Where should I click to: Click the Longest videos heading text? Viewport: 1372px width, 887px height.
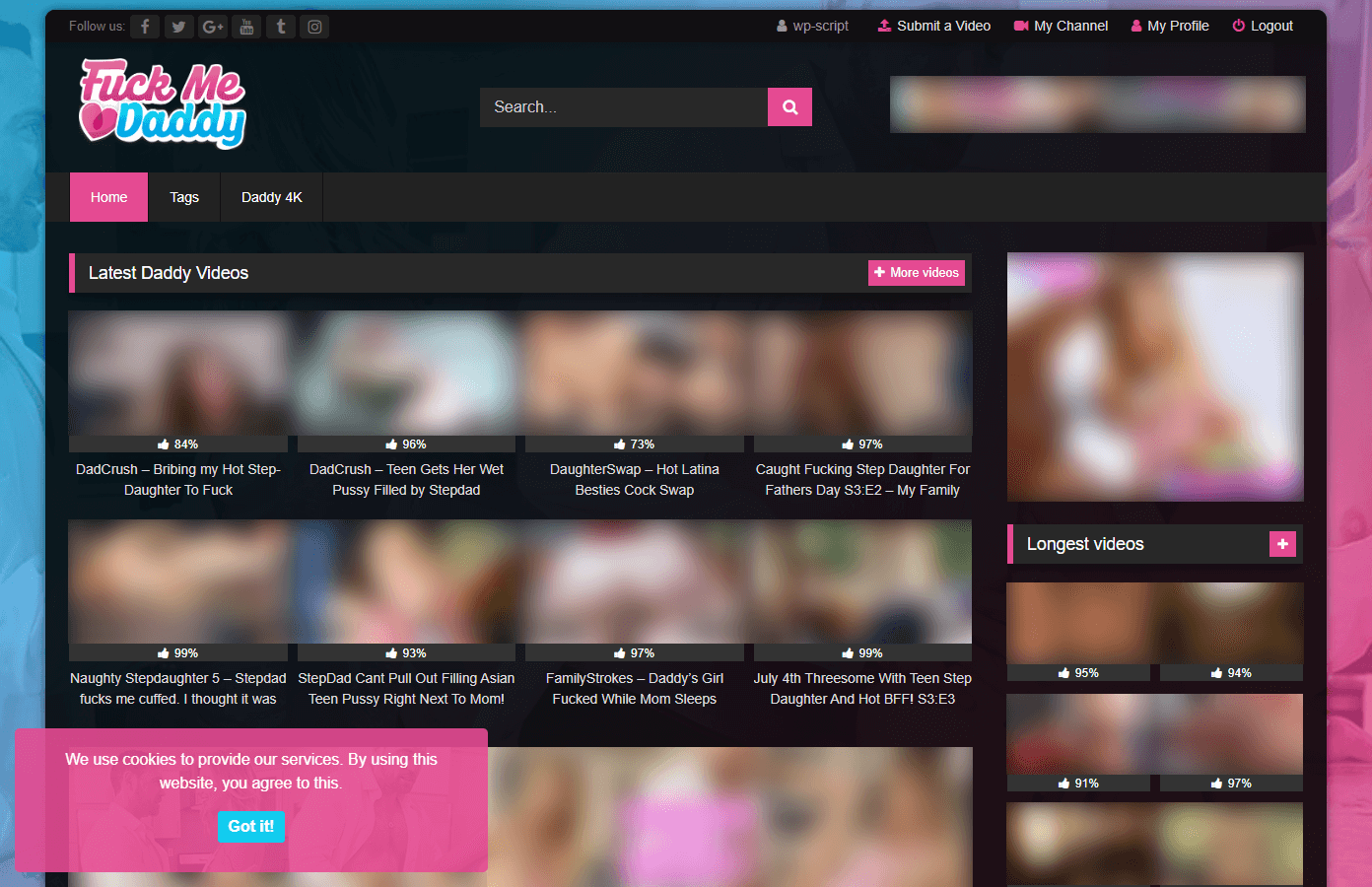coord(1085,544)
